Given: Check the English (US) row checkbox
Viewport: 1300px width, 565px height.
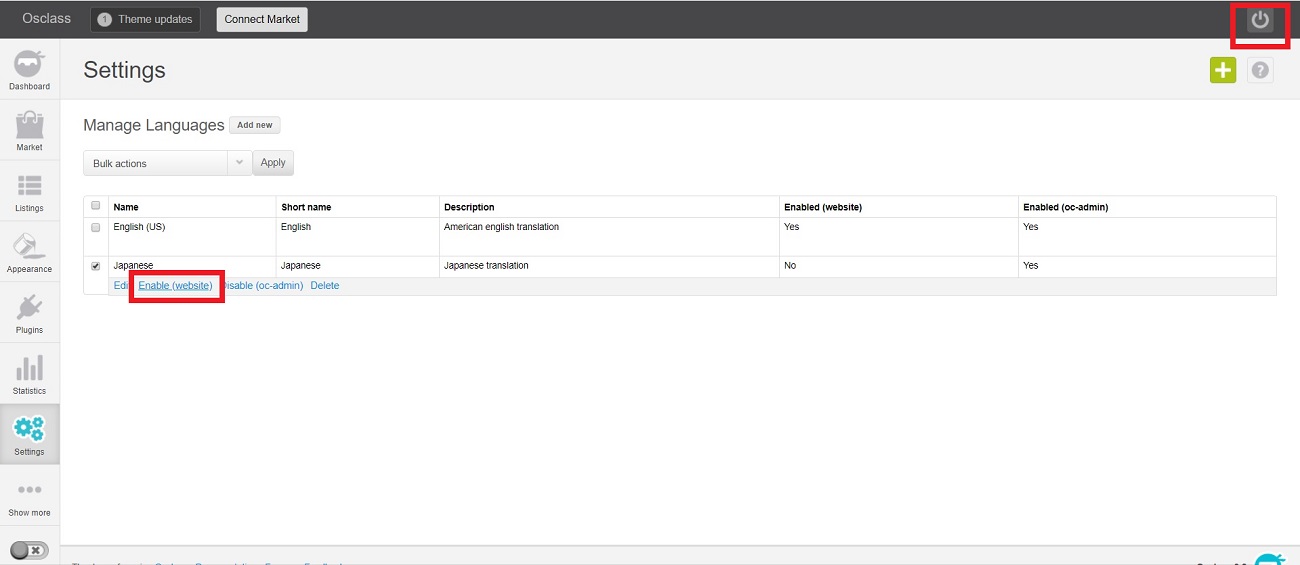Looking at the screenshot, I should tap(96, 228).
